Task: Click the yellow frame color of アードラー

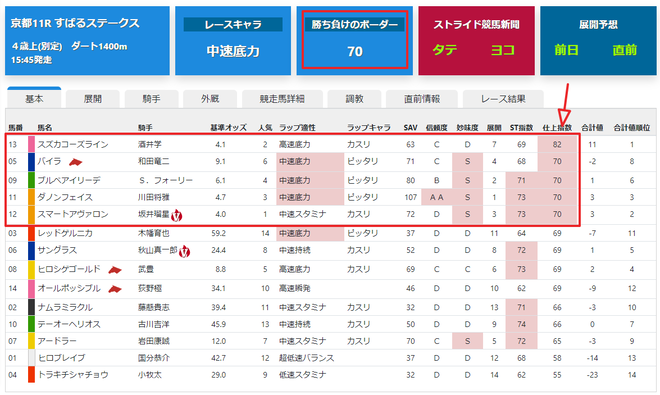Action: pyautogui.click(x=32, y=341)
